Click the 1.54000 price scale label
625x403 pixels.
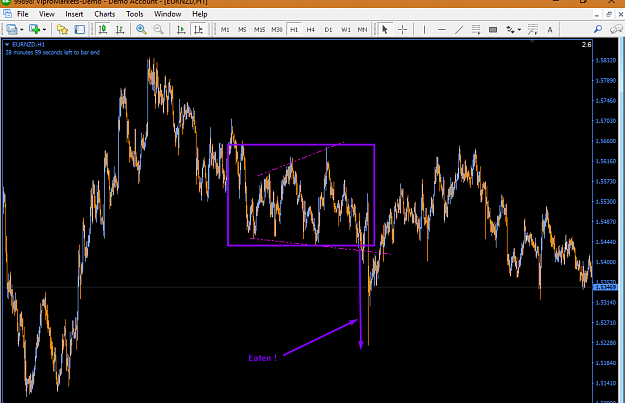tap(605, 262)
